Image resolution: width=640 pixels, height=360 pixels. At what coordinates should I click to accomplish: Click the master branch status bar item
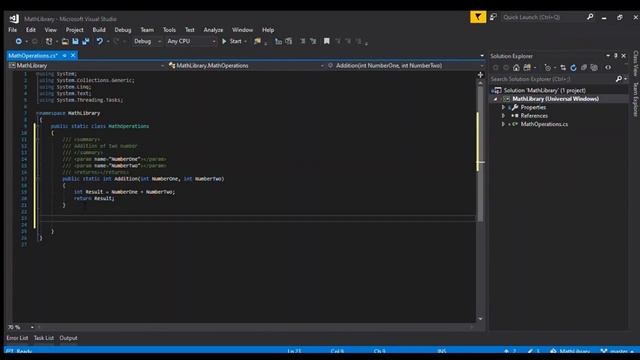coord(617,351)
